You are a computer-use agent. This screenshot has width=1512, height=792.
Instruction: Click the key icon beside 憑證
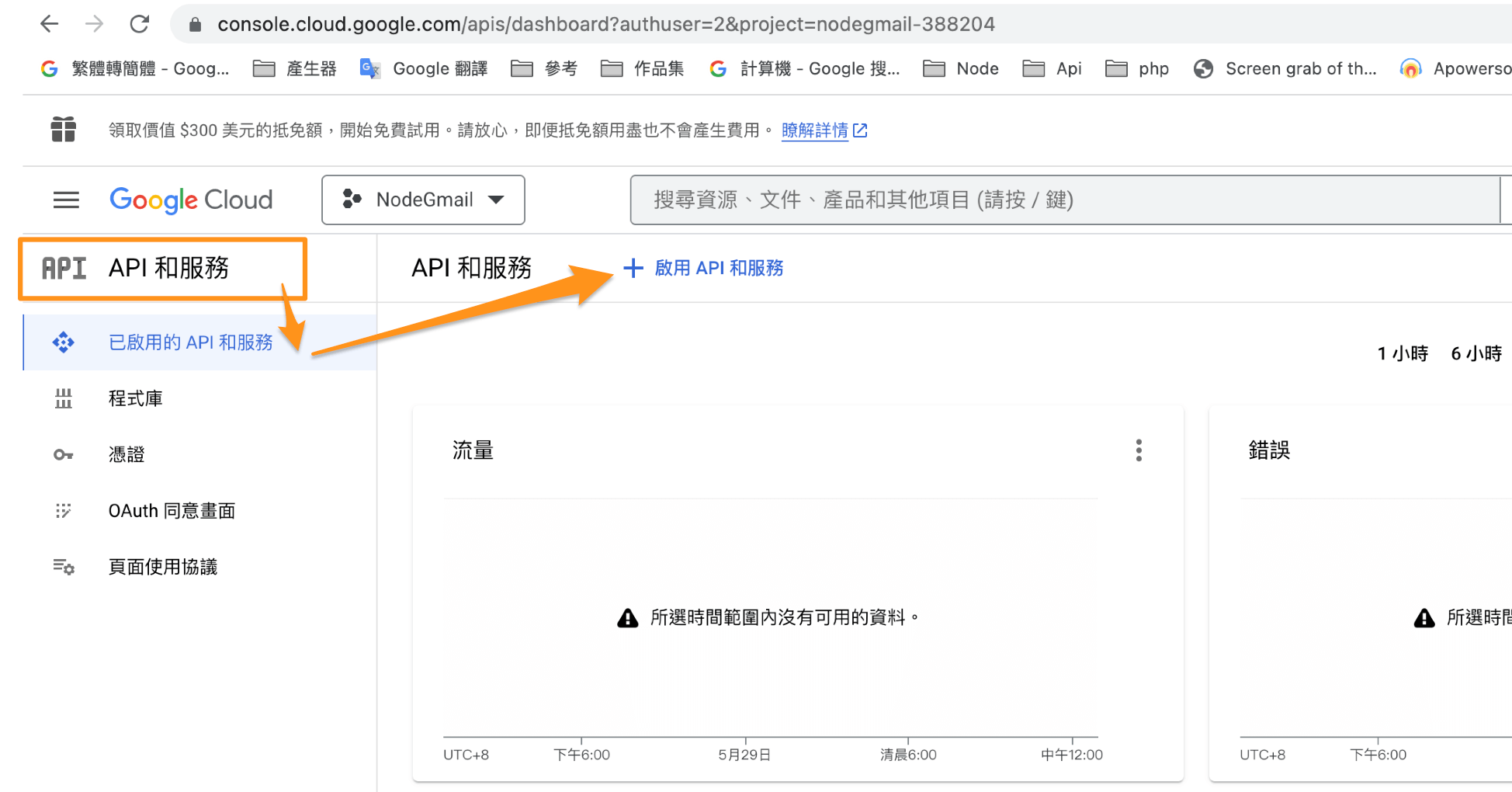(x=63, y=455)
